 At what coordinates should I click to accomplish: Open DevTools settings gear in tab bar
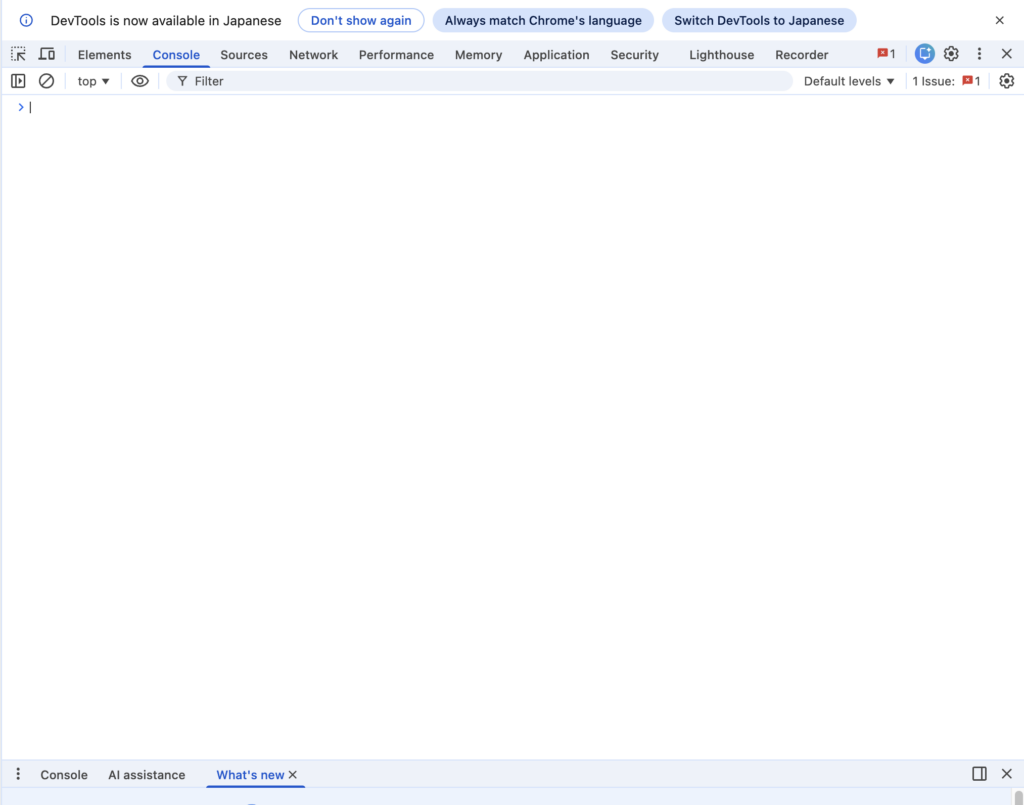(x=951, y=54)
